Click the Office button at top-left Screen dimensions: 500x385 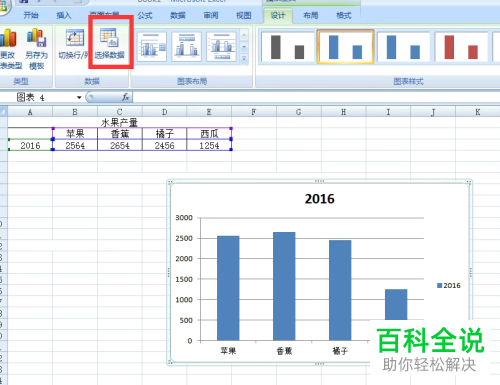pyautogui.click(x=4, y=6)
